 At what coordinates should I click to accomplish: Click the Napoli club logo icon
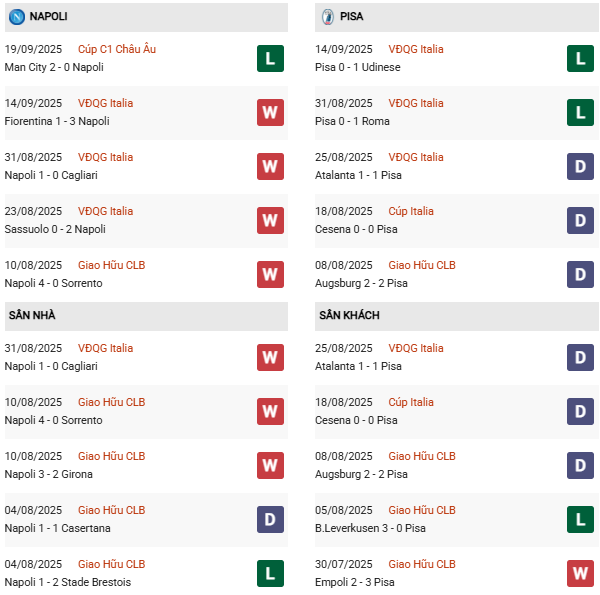16,17
